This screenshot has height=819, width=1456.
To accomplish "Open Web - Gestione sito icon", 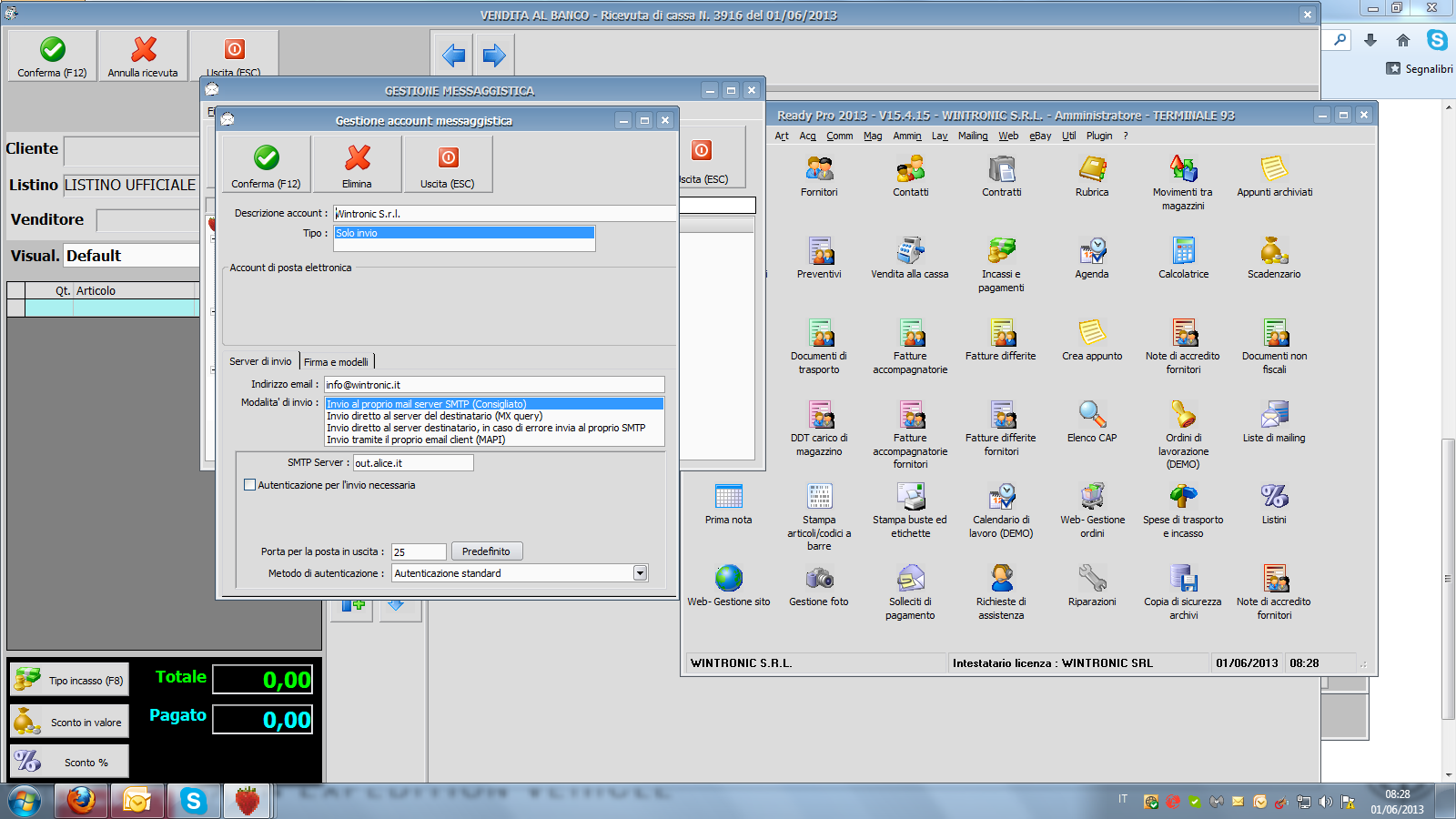I will click(x=728, y=586).
